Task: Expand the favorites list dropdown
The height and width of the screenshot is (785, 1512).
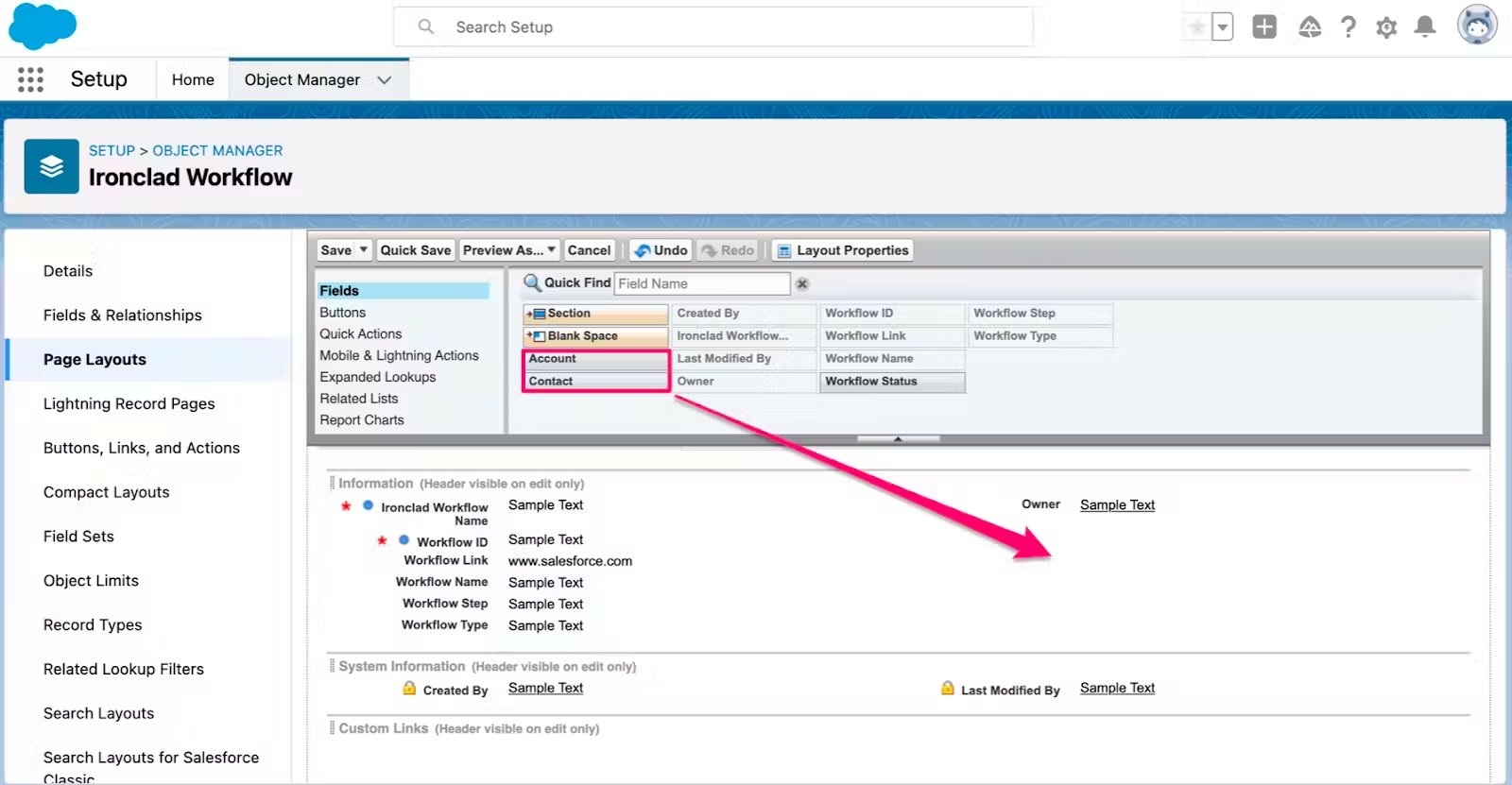Action: [x=1223, y=27]
